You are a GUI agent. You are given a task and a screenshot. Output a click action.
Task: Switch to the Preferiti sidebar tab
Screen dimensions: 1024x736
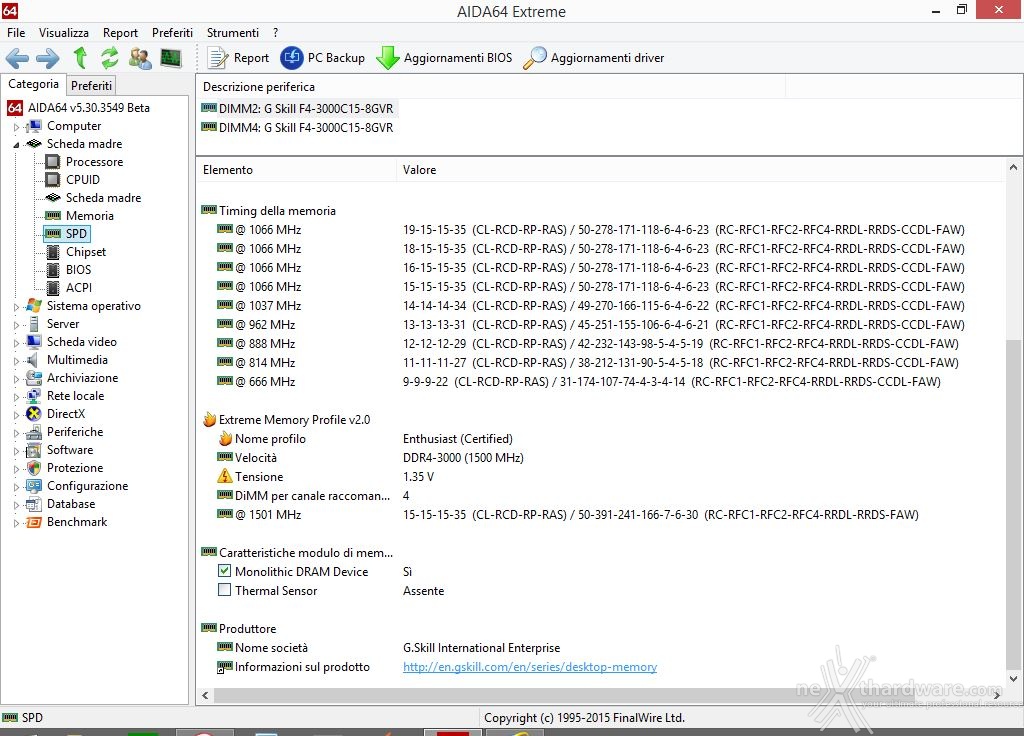click(91, 86)
